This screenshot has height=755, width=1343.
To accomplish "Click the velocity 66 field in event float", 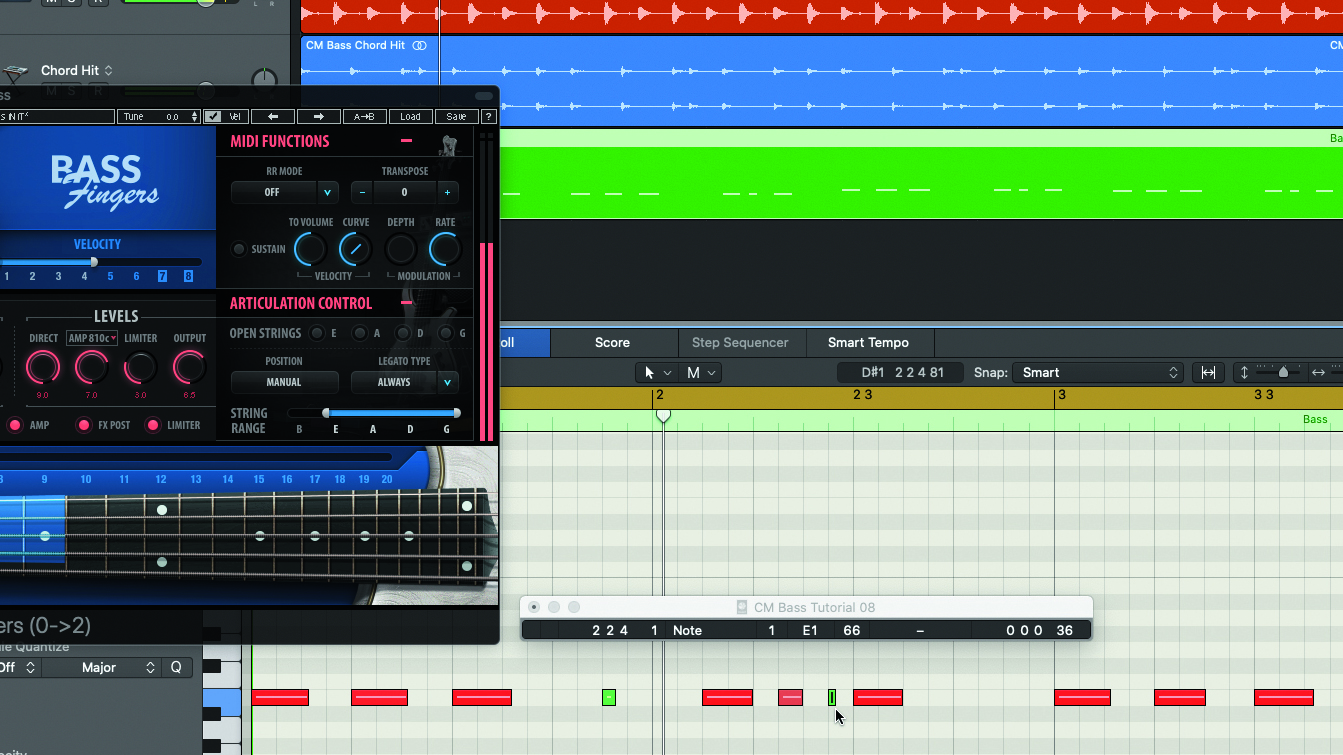I will tap(851, 630).
